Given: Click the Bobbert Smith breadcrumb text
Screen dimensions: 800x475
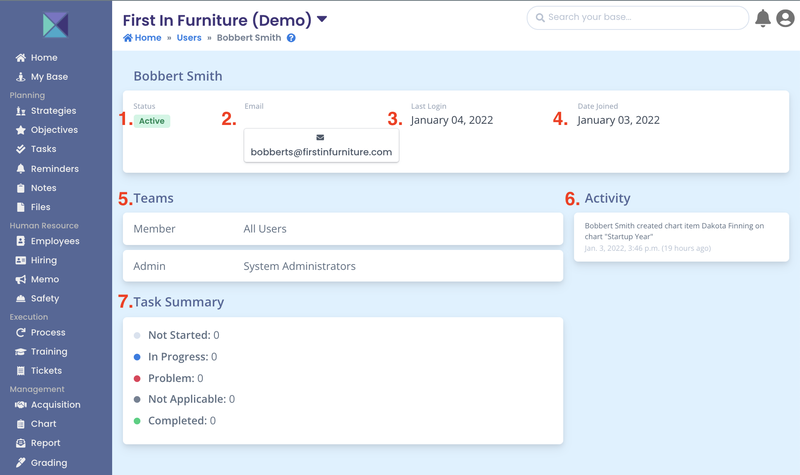Looking at the screenshot, I should [249, 38].
